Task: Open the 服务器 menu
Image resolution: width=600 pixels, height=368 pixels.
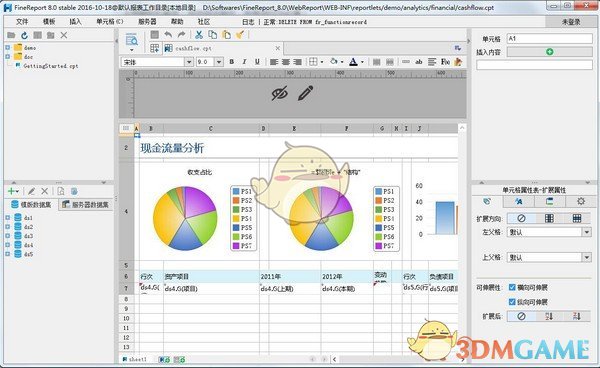Action: pyautogui.click(x=147, y=22)
